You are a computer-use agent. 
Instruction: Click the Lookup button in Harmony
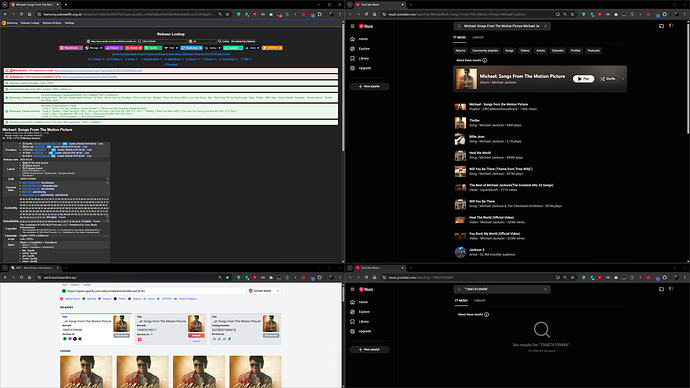[x=224, y=41]
